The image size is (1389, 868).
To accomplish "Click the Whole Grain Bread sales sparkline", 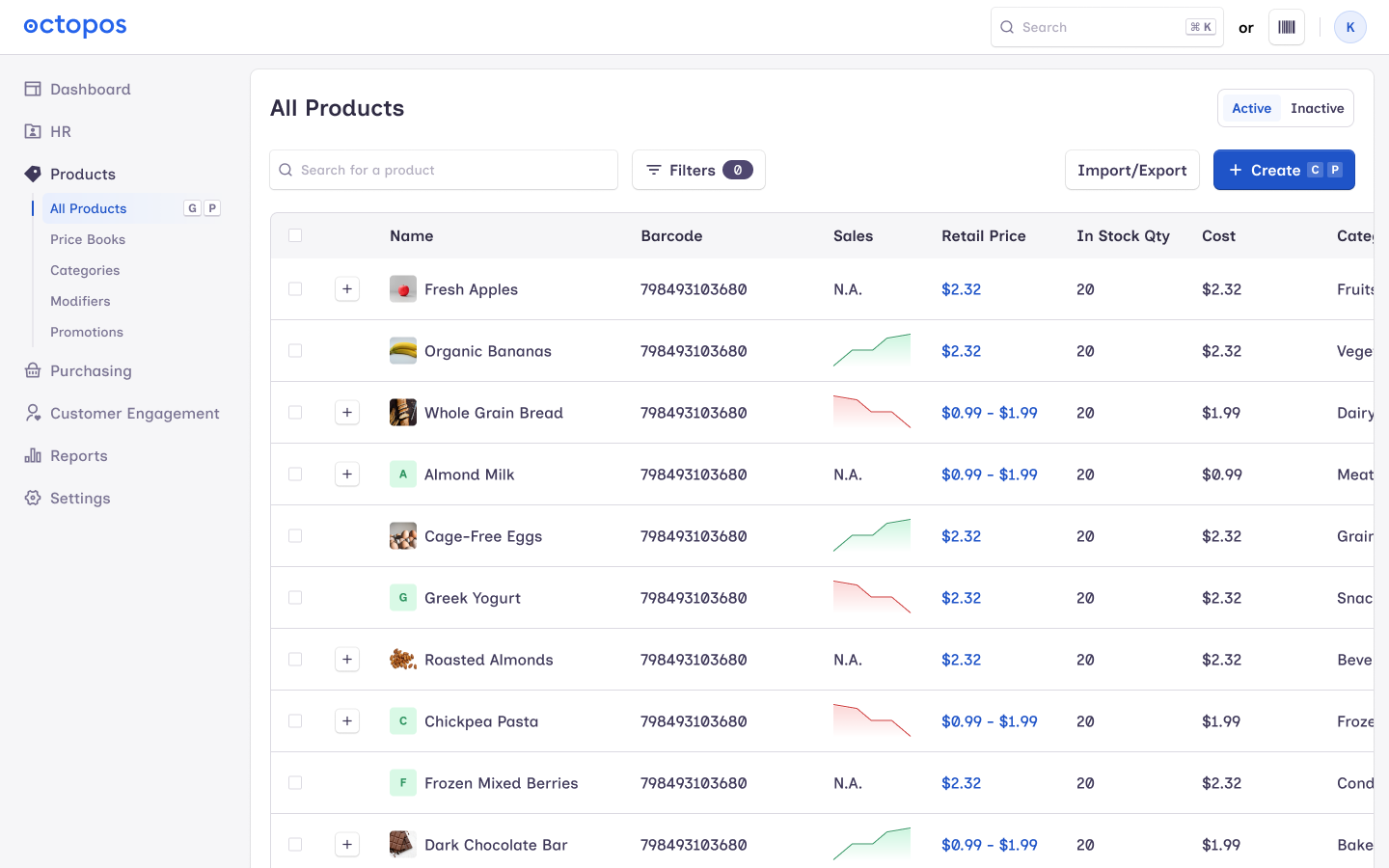I will click(872, 412).
